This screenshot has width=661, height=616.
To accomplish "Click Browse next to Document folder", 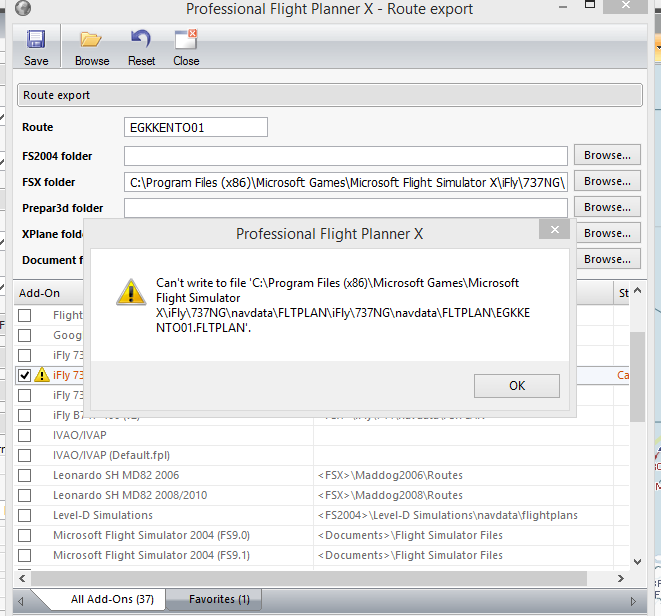I will [607, 259].
